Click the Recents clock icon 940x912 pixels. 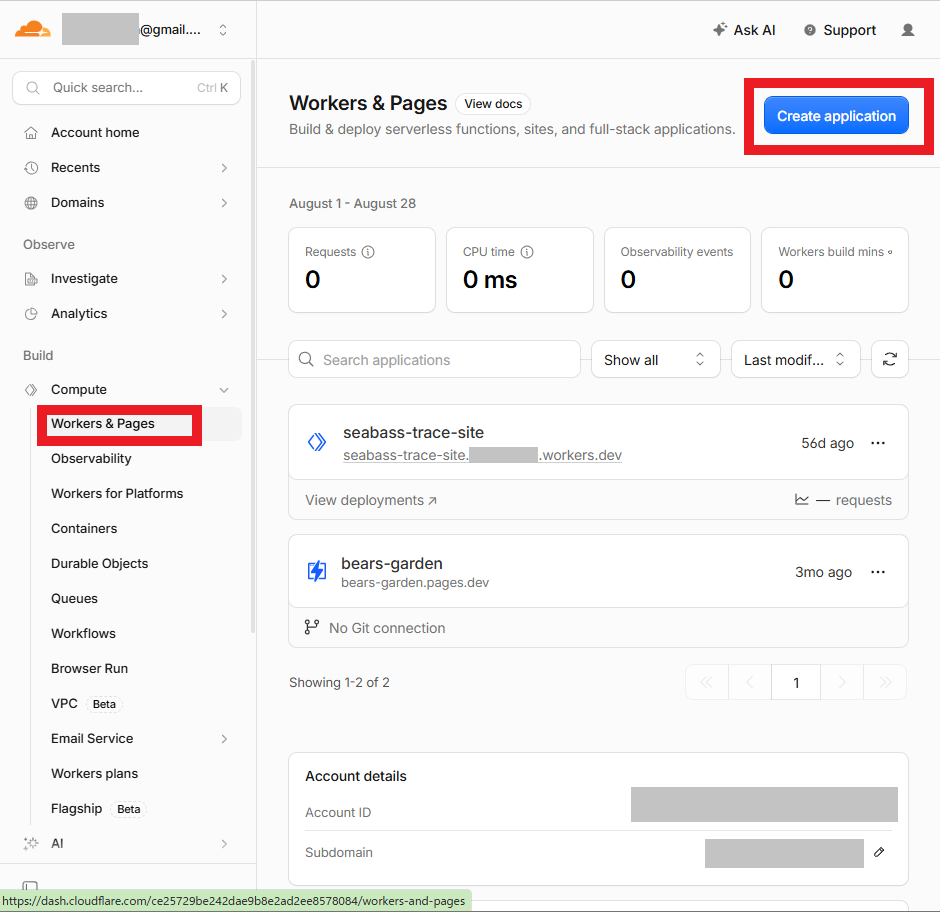click(x=31, y=168)
